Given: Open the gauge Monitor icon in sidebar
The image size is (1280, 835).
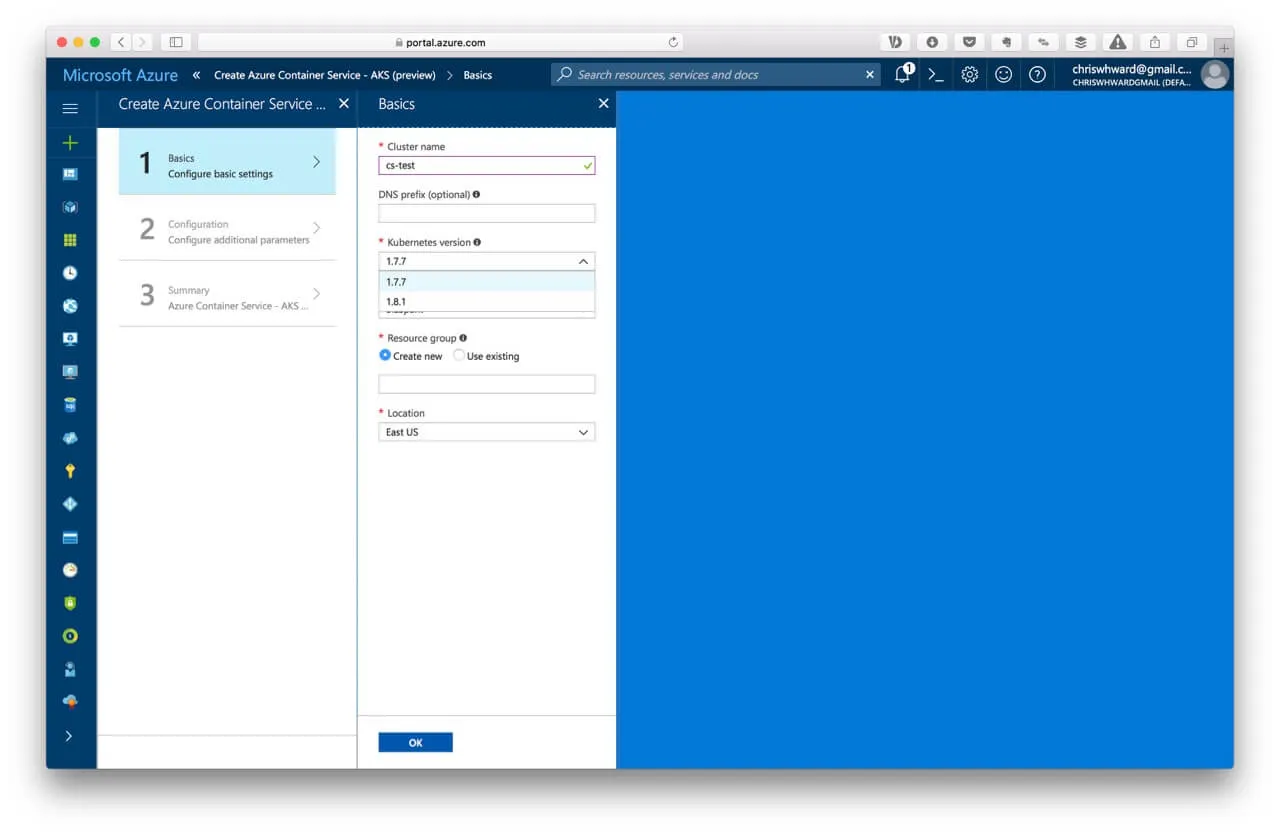Looking at the screenshot, I should point(70,570).
